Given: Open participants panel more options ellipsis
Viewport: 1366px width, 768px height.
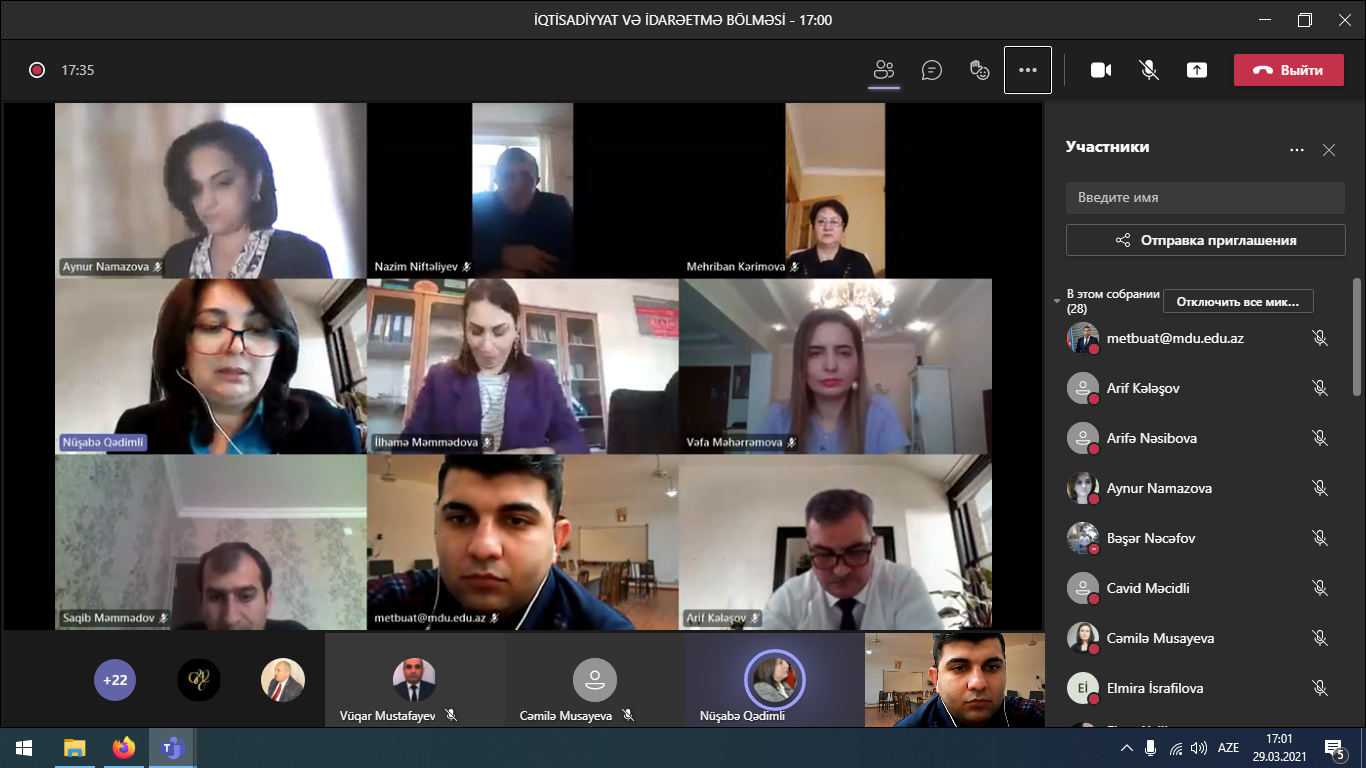Looking at the screenshot, I should [1297, 150].
